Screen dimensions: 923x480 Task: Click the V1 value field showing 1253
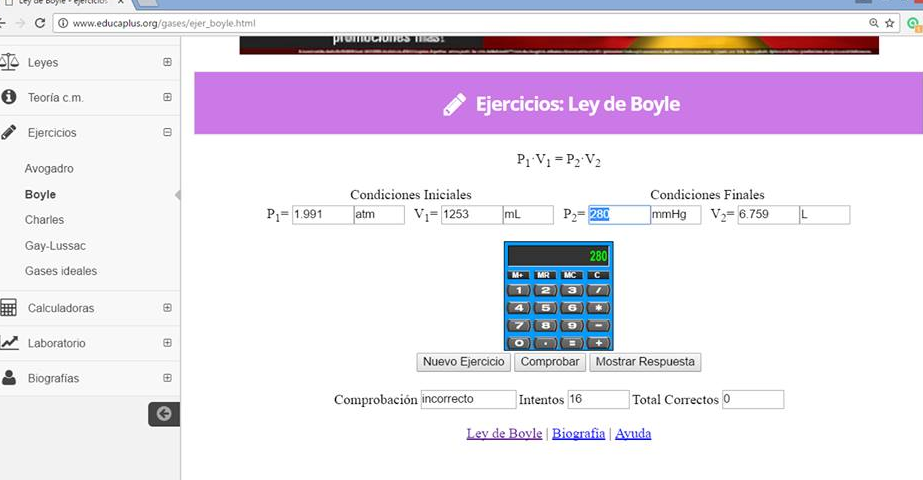472,214
